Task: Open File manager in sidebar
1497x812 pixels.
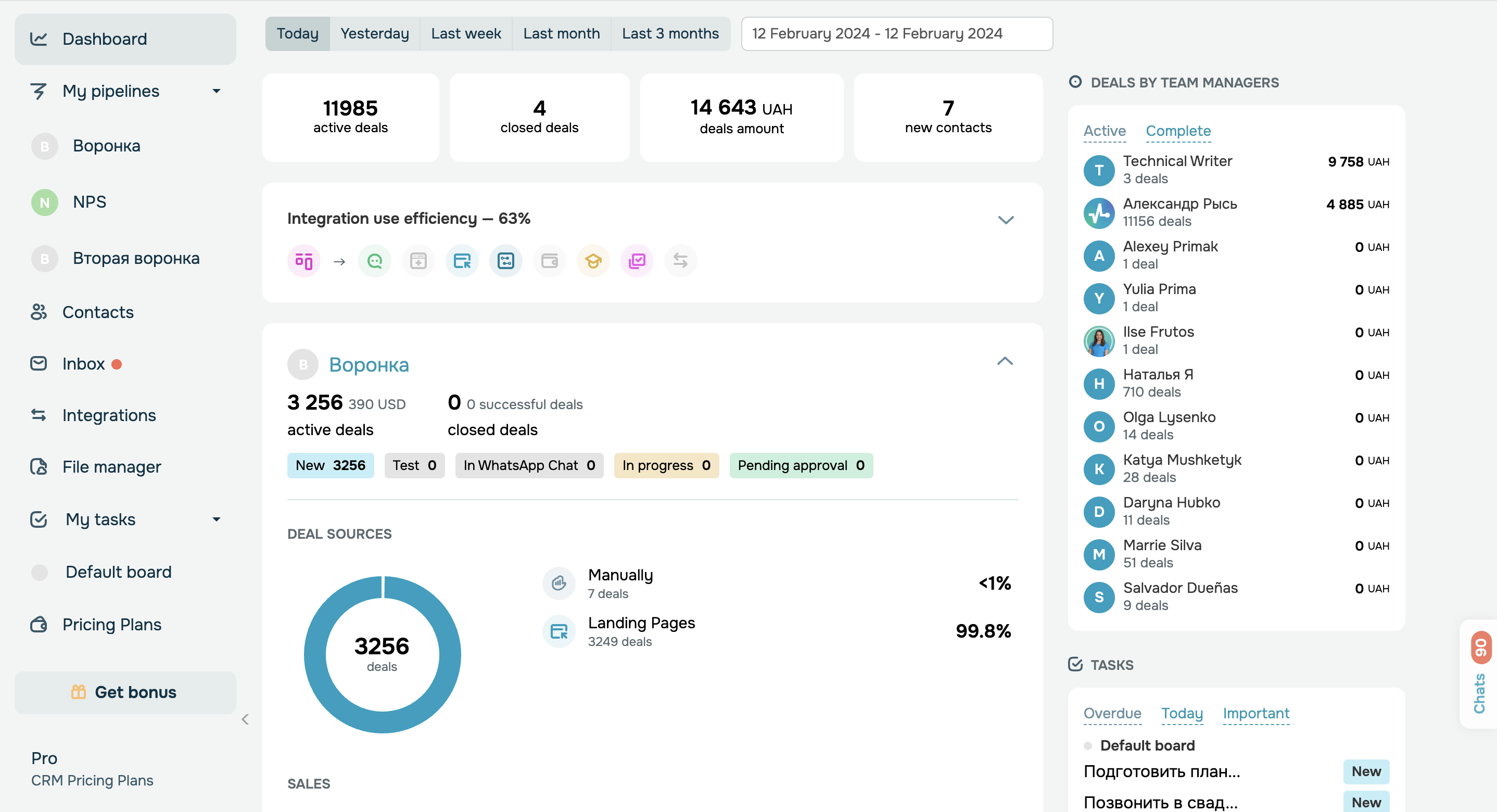Action: click(111, 467)
